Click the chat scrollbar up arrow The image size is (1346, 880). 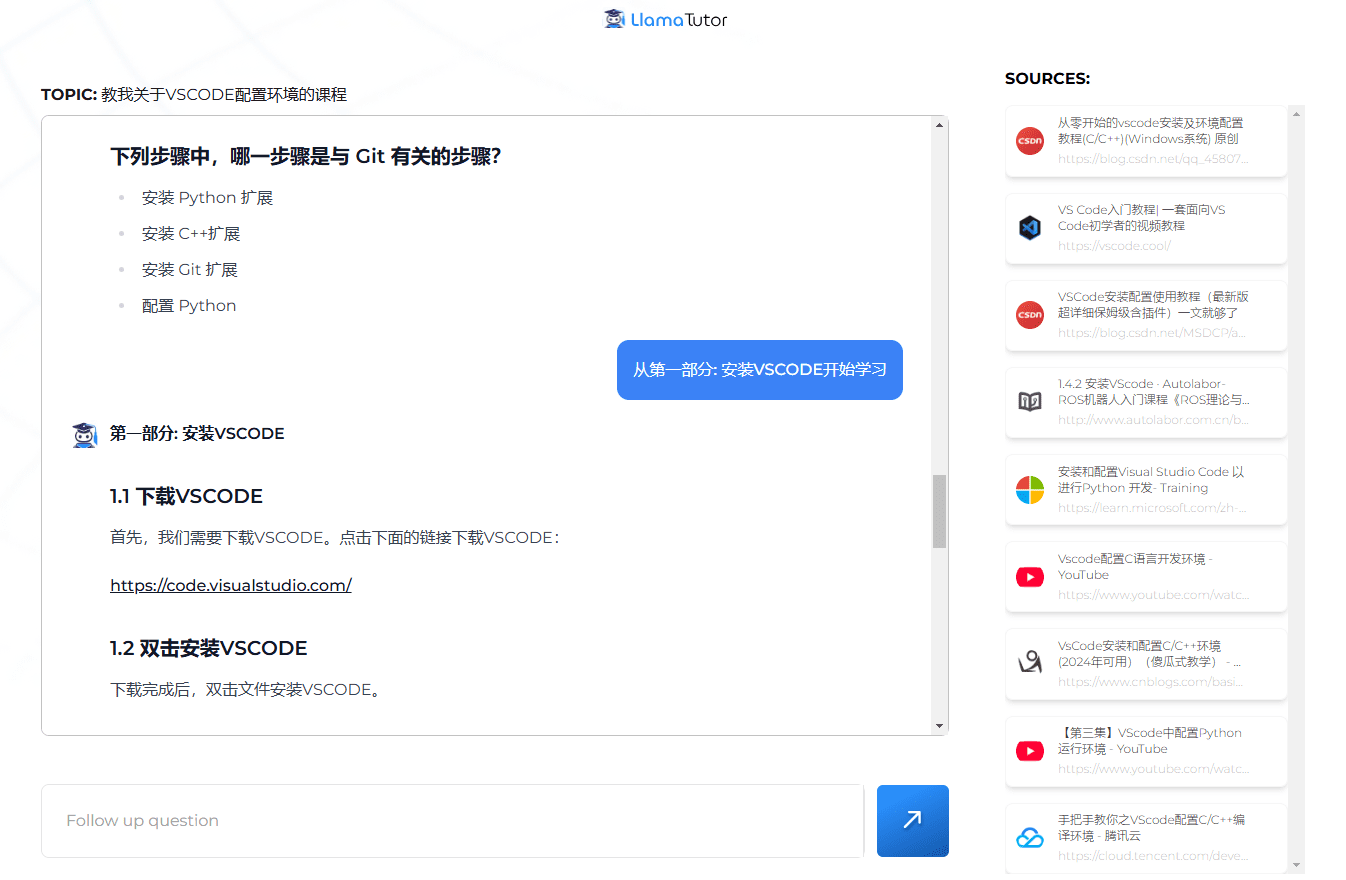tap(939, 125)
